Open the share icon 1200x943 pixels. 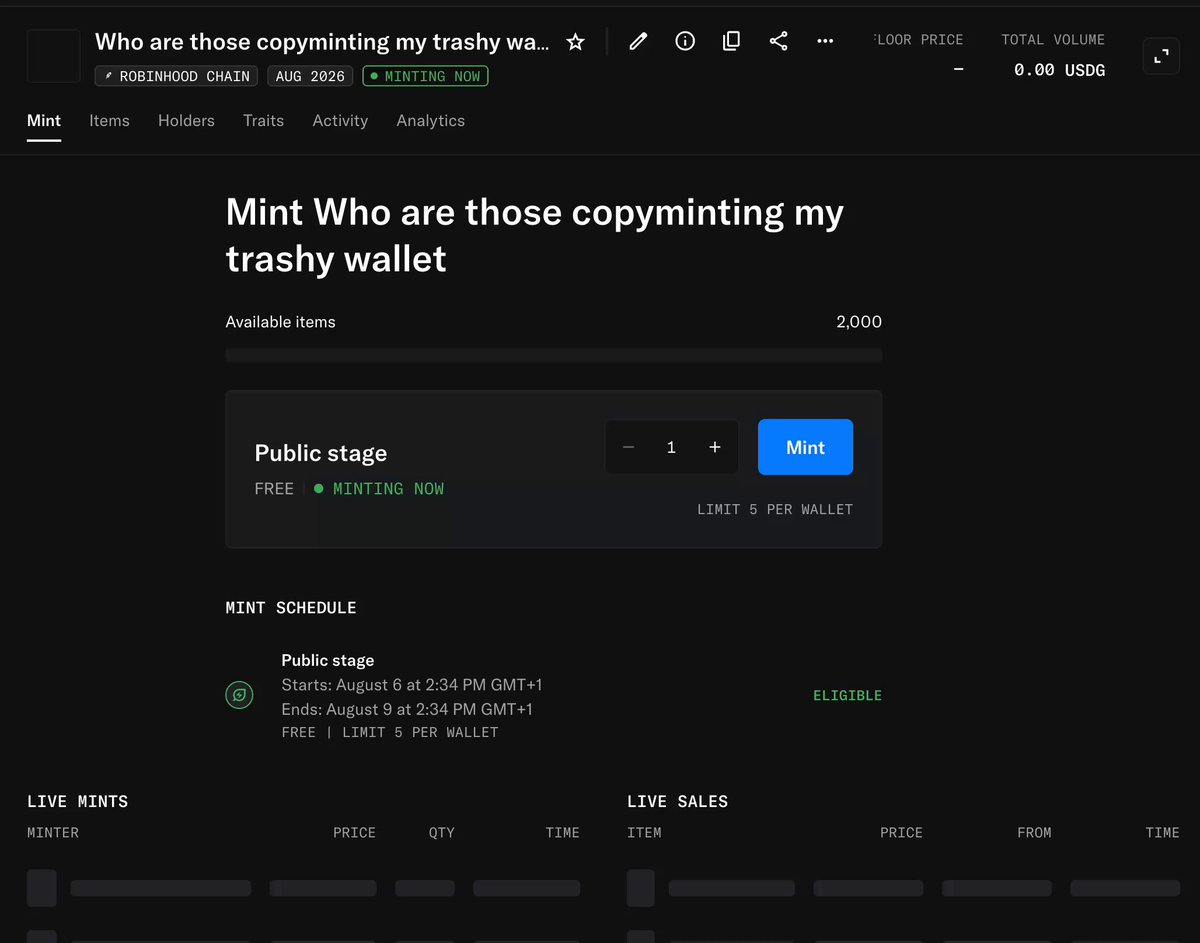[779, 41]
